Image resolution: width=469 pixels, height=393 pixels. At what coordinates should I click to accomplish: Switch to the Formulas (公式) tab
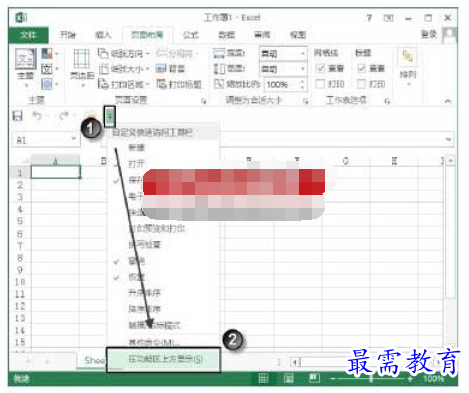[x=191, y=35]
